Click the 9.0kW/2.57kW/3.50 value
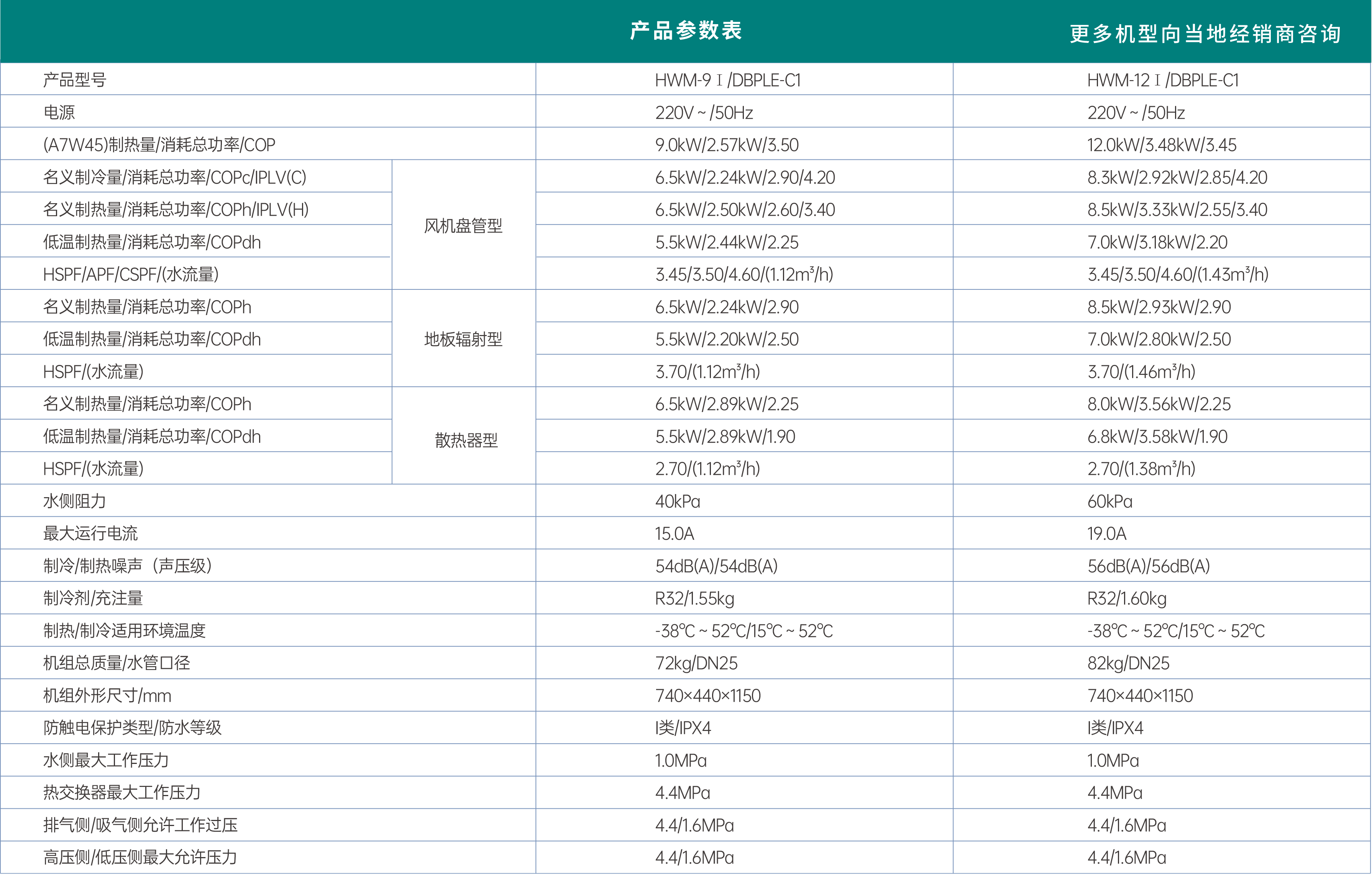1372x877 pixels. (x=727, y=145)
